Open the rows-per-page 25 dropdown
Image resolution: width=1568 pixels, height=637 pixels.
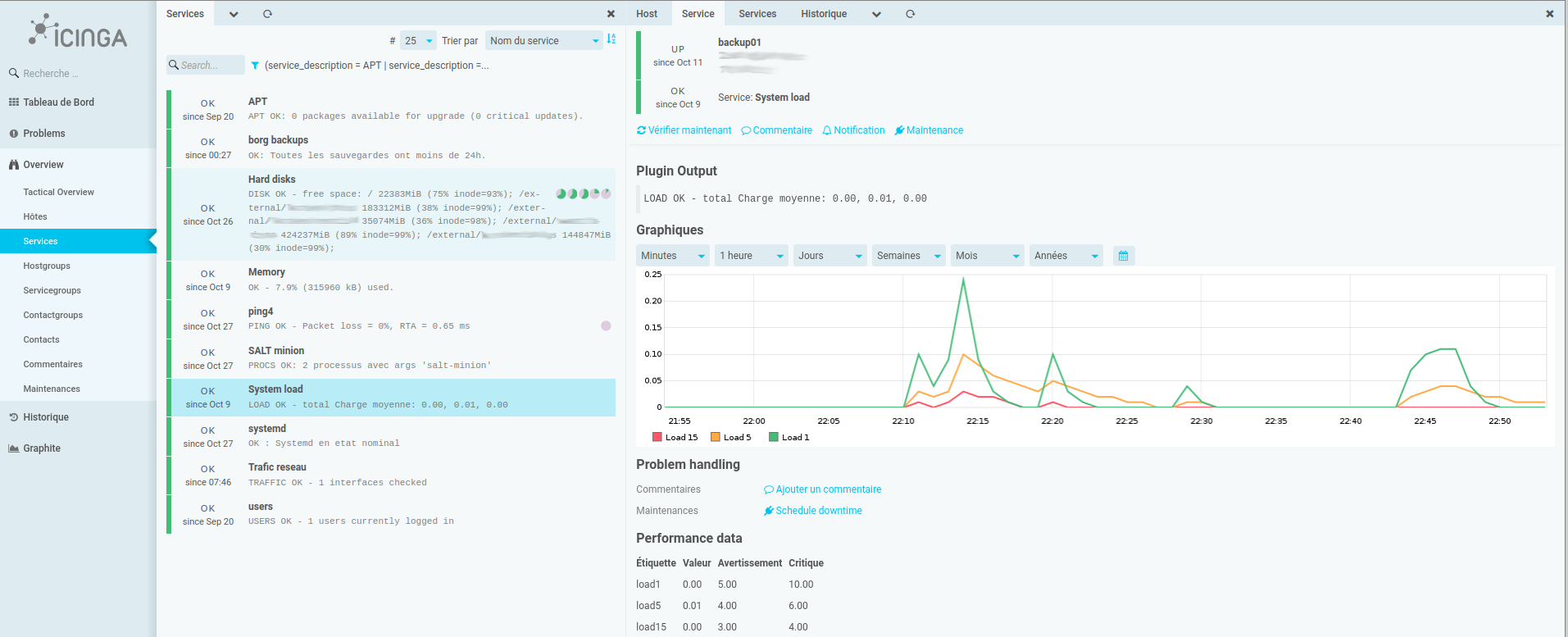point(418,40)
